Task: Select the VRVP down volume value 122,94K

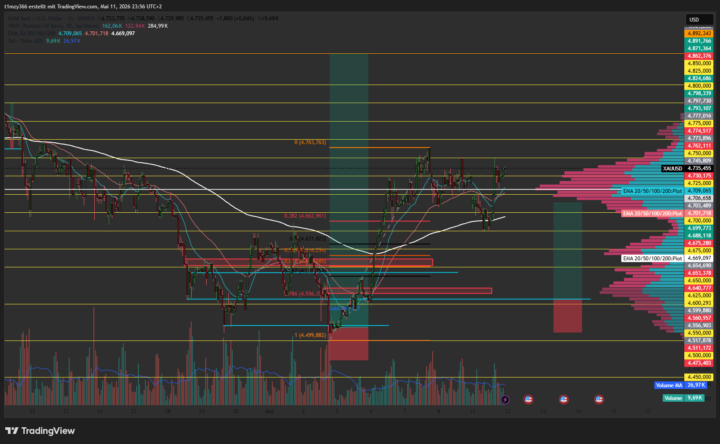Action: 135,26
